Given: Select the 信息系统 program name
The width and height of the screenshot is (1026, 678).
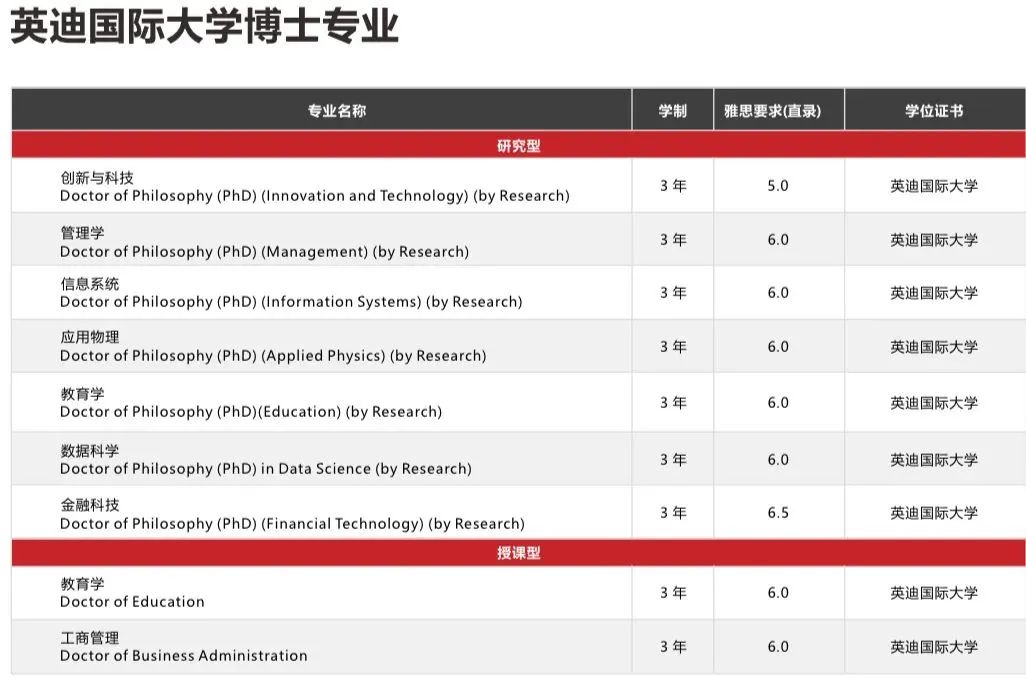Looking at the screenshot, I should (x=90, y=284).
